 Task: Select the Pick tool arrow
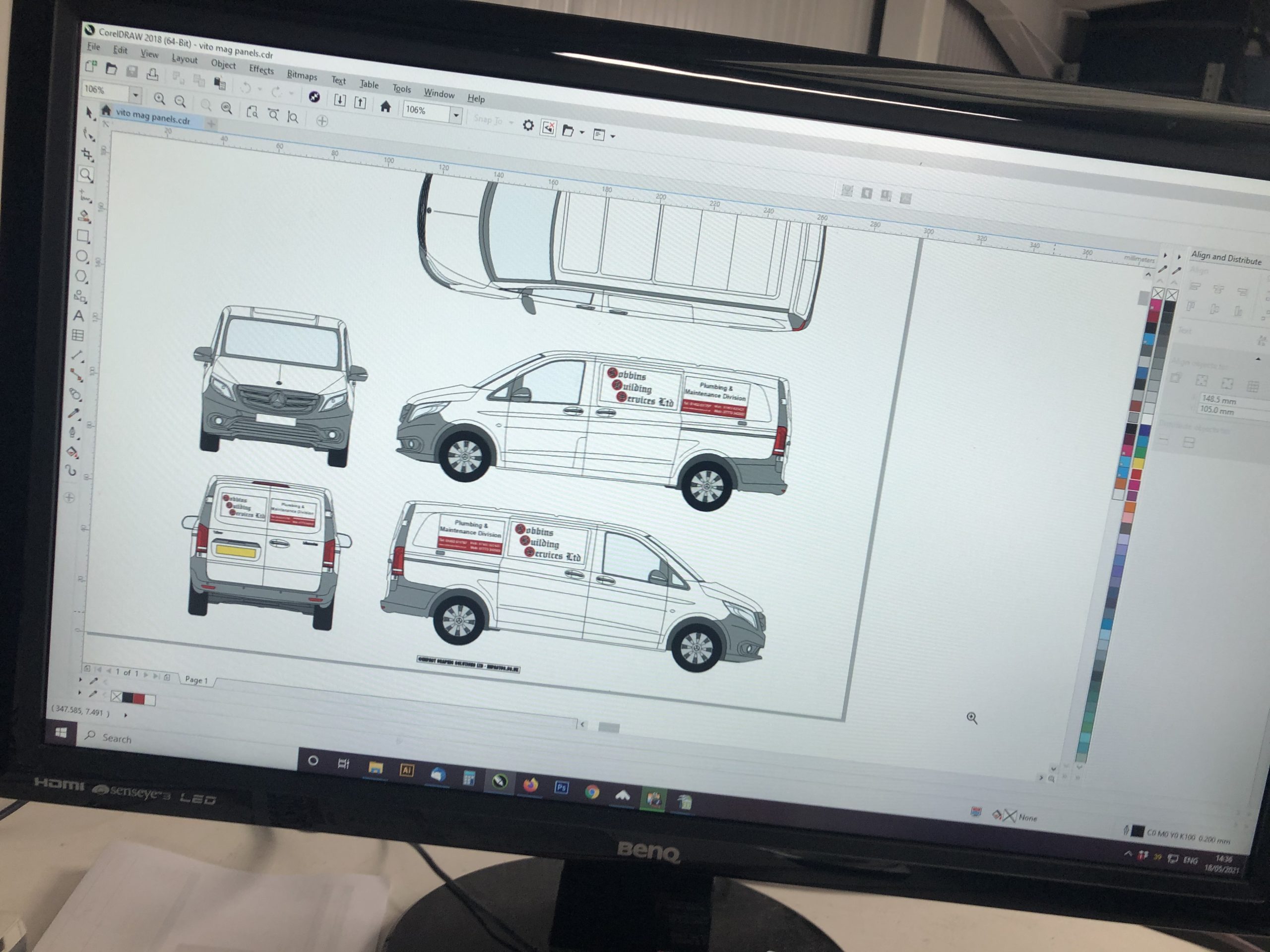coord(89,113)
